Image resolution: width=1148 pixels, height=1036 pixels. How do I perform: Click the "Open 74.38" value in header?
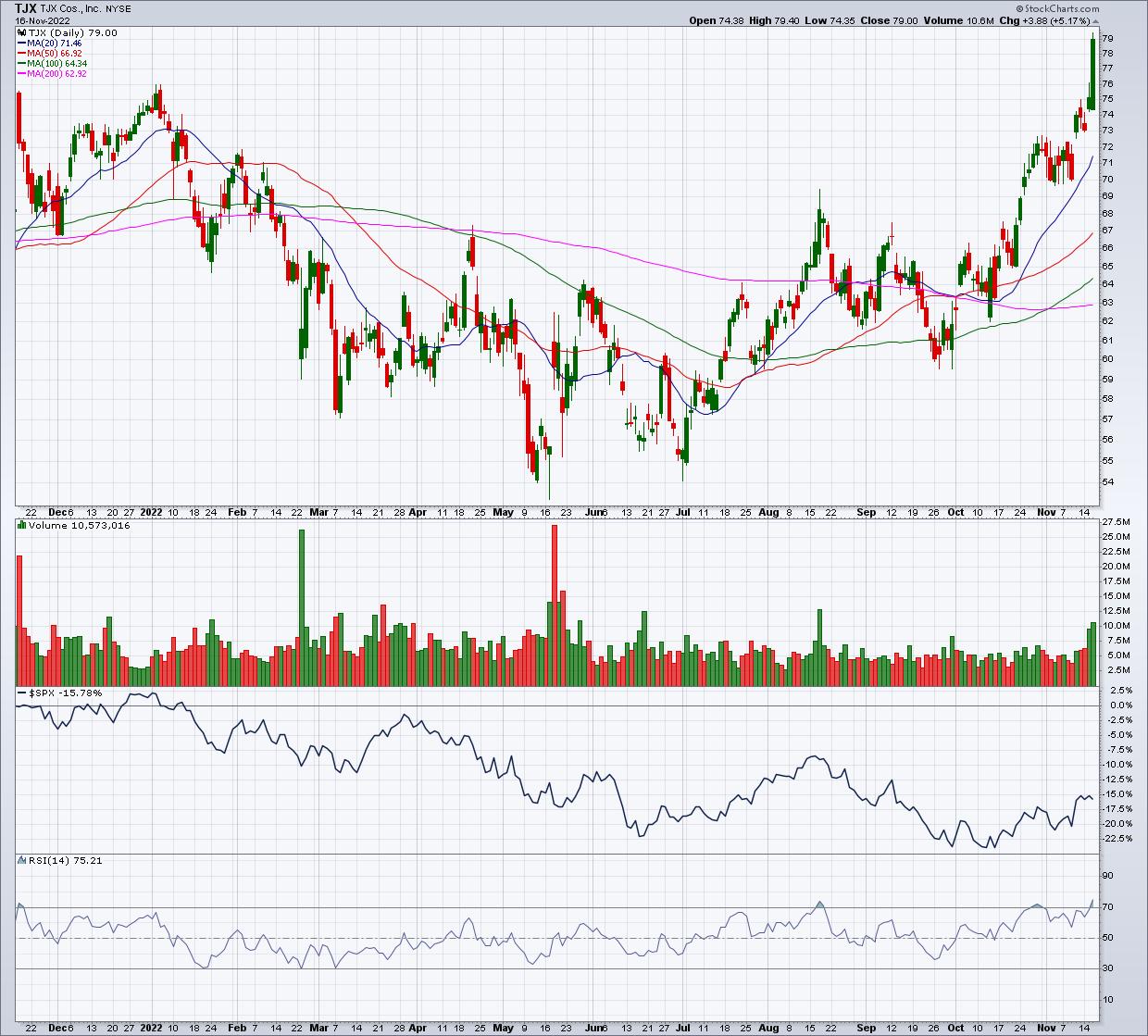(717, 20)
